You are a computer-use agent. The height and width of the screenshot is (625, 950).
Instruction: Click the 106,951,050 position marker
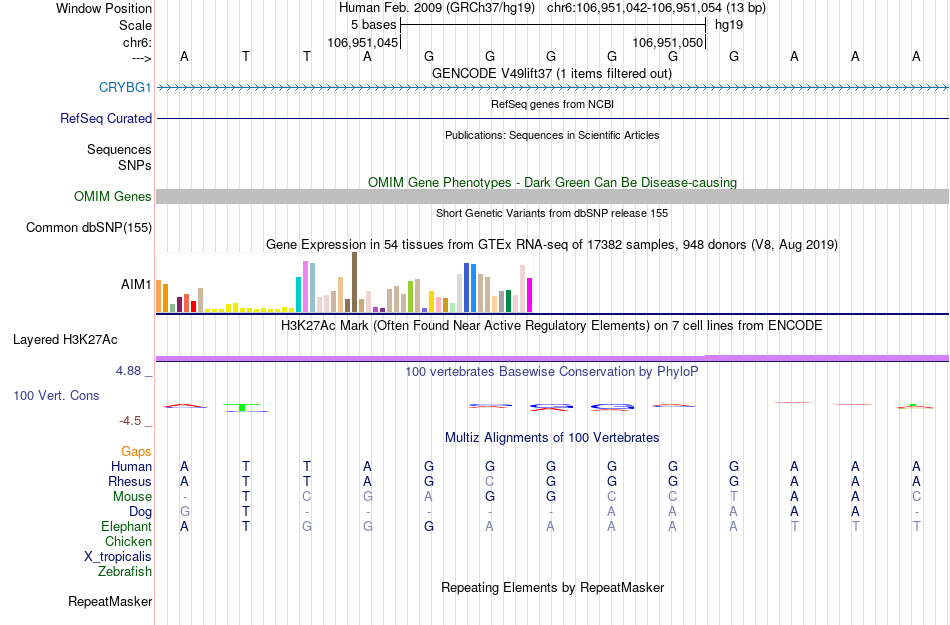tap(667, 42)
